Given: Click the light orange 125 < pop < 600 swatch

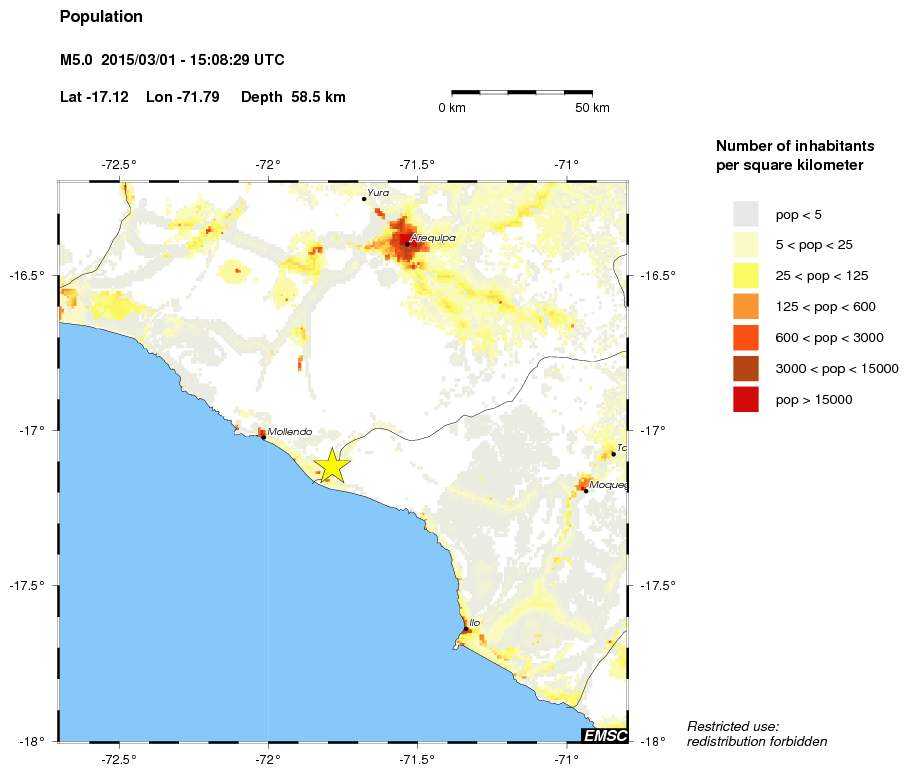Looking at the screenshot, I should pyautogui.click(x=746, y=307).
